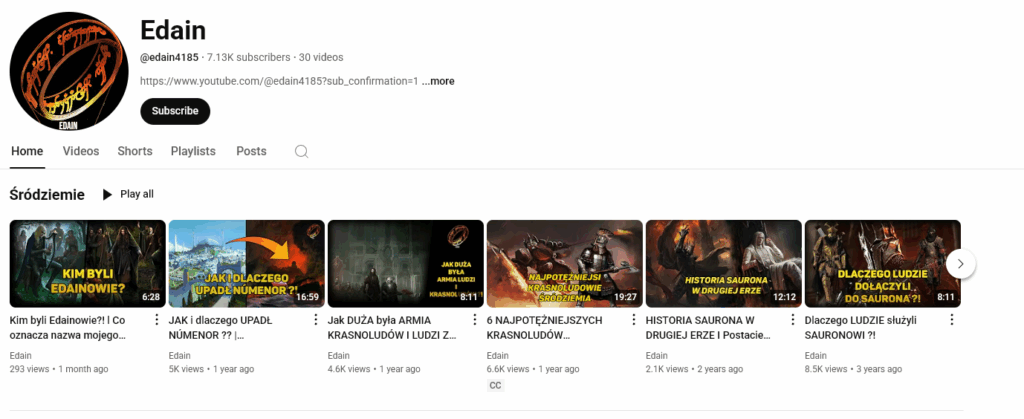Screen dimensions: 1024x419
Task: Click Edain channel name under the 6.6K views video
Action: (x=498, y=356)
